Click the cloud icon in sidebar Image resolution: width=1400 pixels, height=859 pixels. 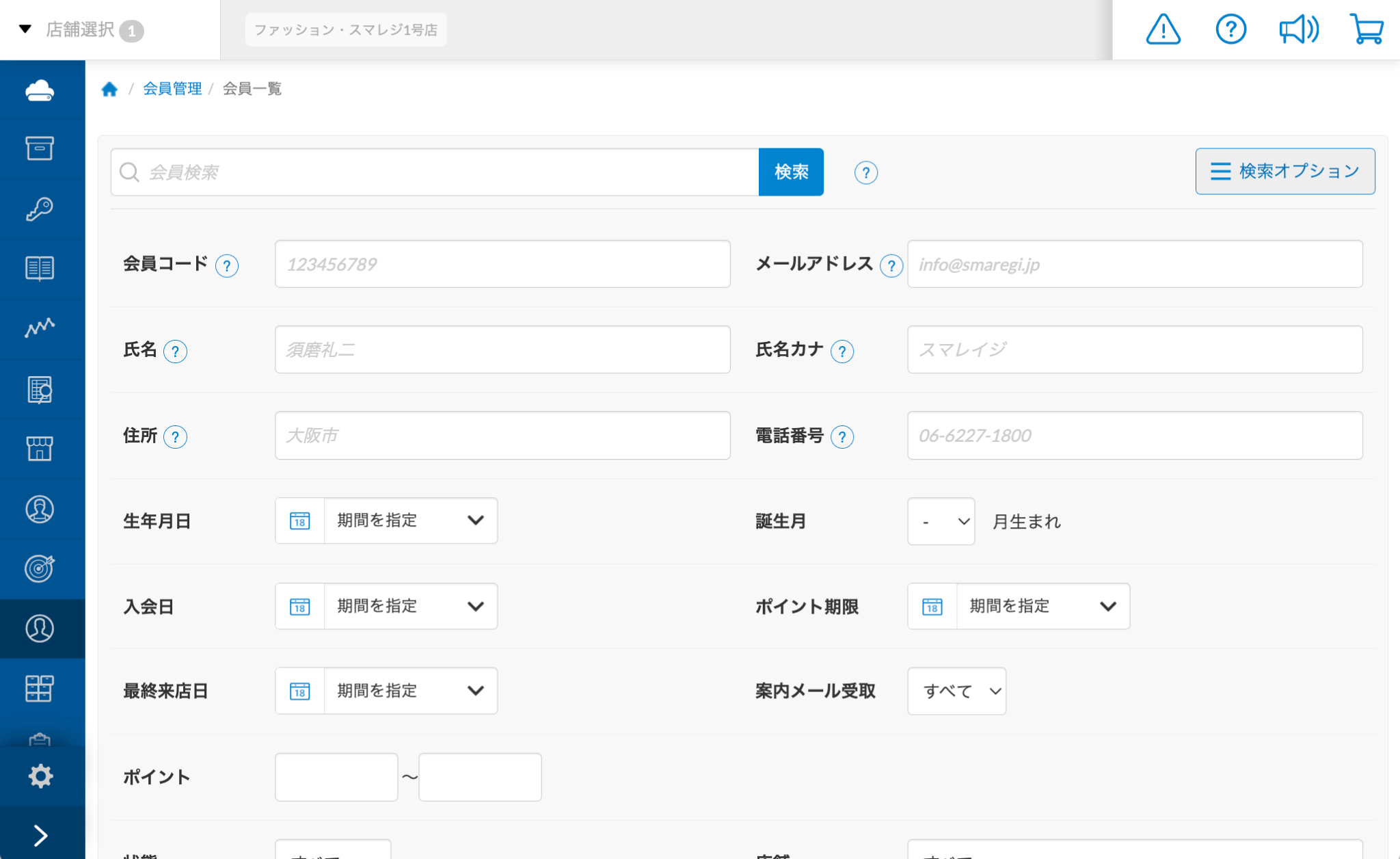coord(40,90)
